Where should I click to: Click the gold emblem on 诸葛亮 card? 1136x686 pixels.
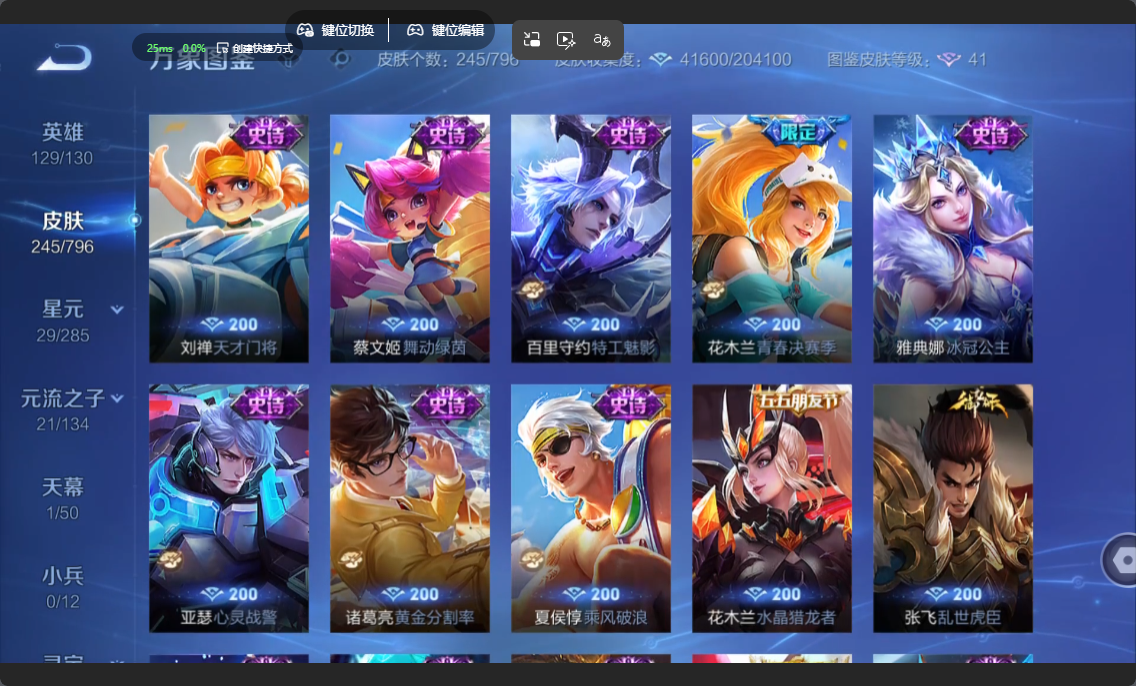click(x=351, y=559)
